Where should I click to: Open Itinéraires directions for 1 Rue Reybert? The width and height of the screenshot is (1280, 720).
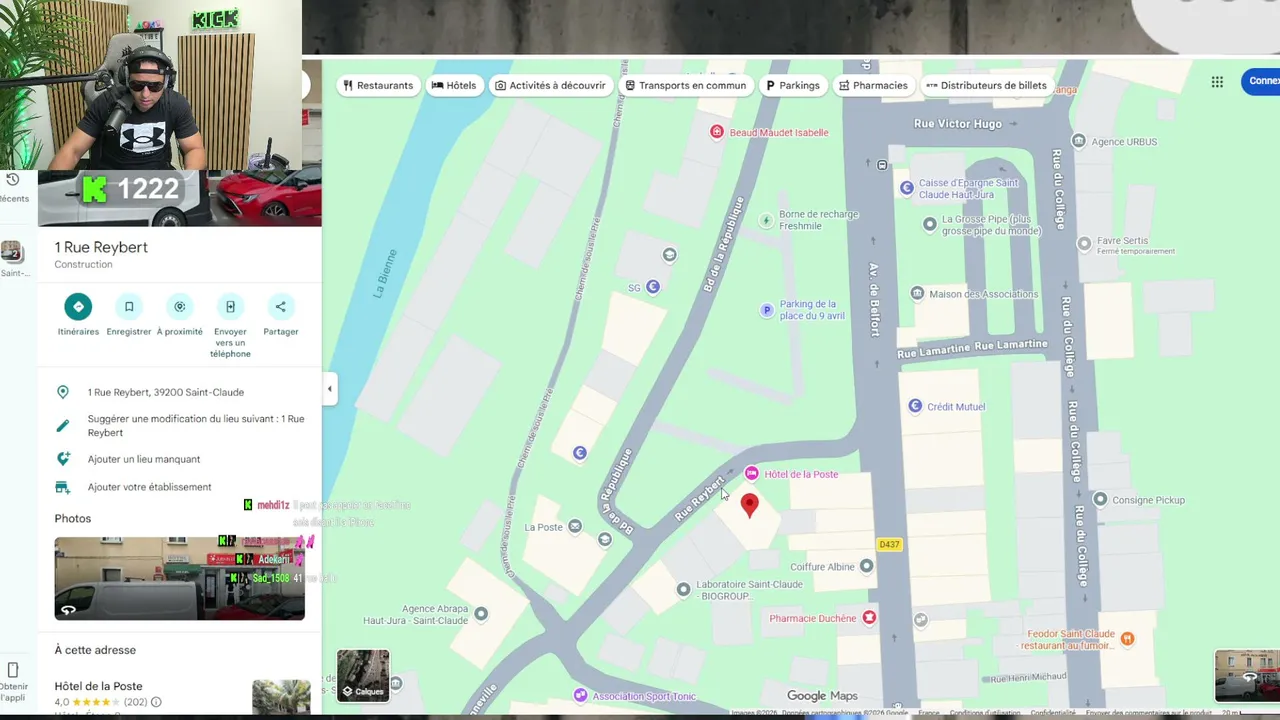point(78,307)
